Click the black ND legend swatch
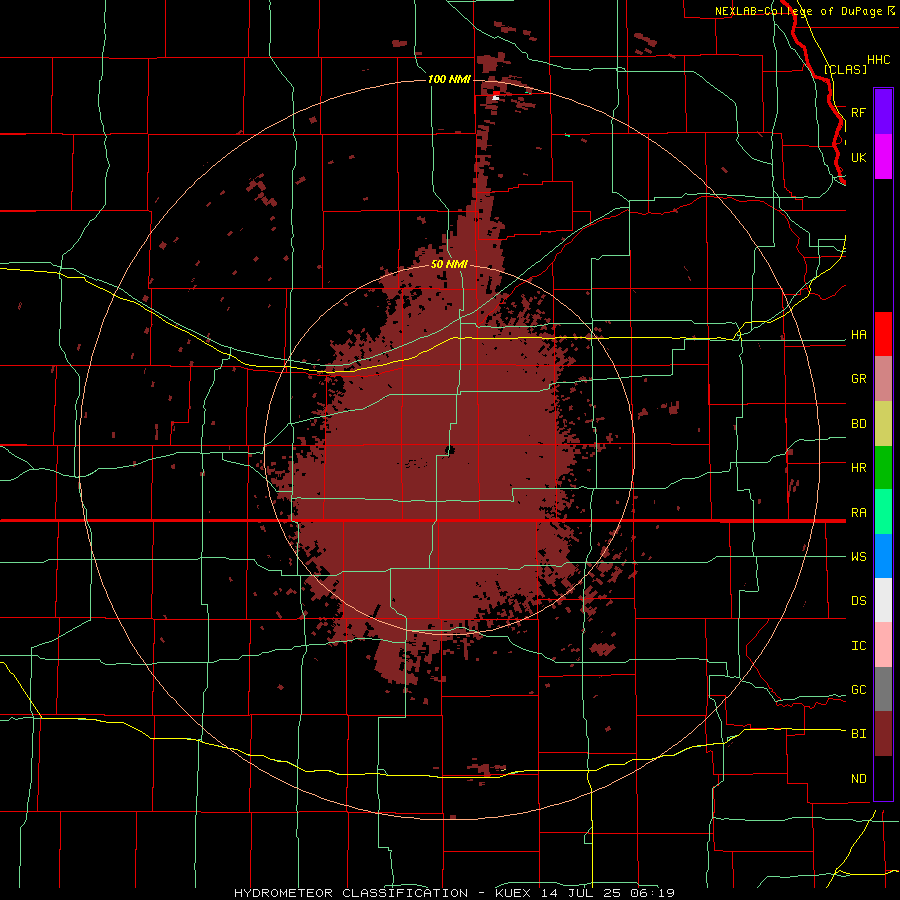 [883, 778]
